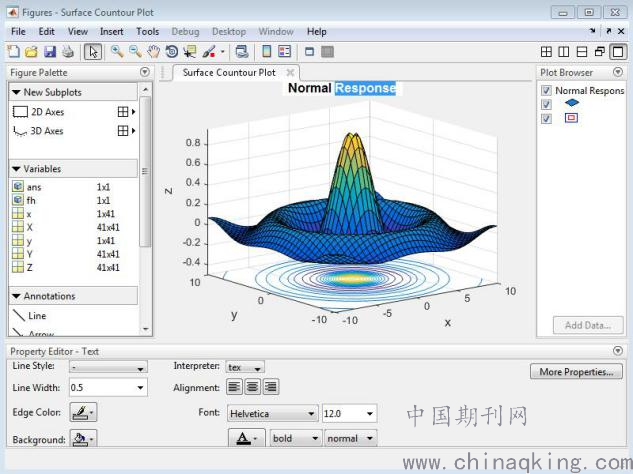Viewport: 633px width, 474px height.
Task: Collapse the Variables section
Action: point(16,169)
